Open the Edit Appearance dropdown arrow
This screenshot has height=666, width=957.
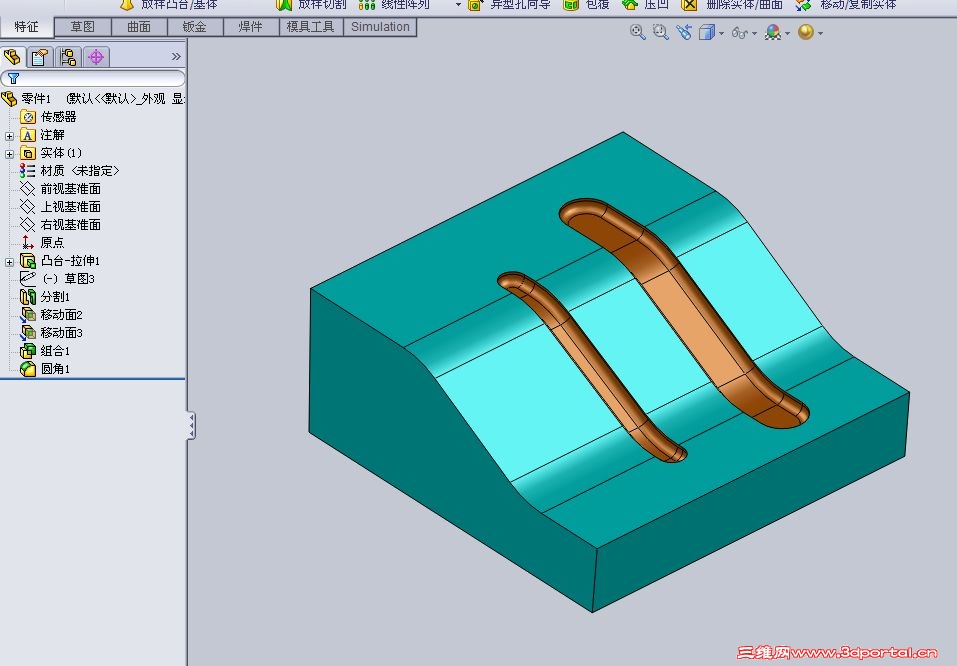(787, 33)
